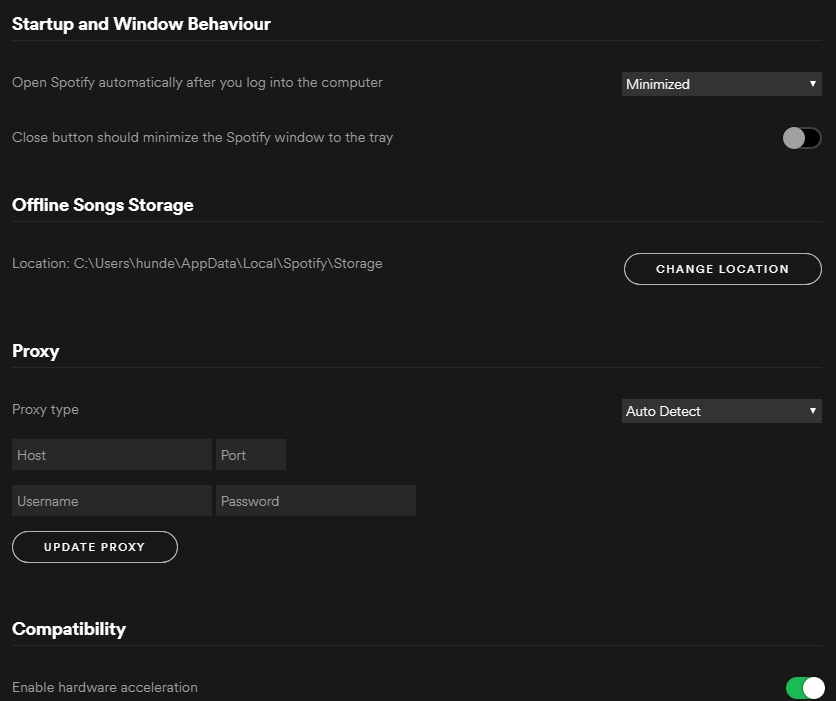Click into the Password field
836x701 pixels.
click(x=316, y=501)
